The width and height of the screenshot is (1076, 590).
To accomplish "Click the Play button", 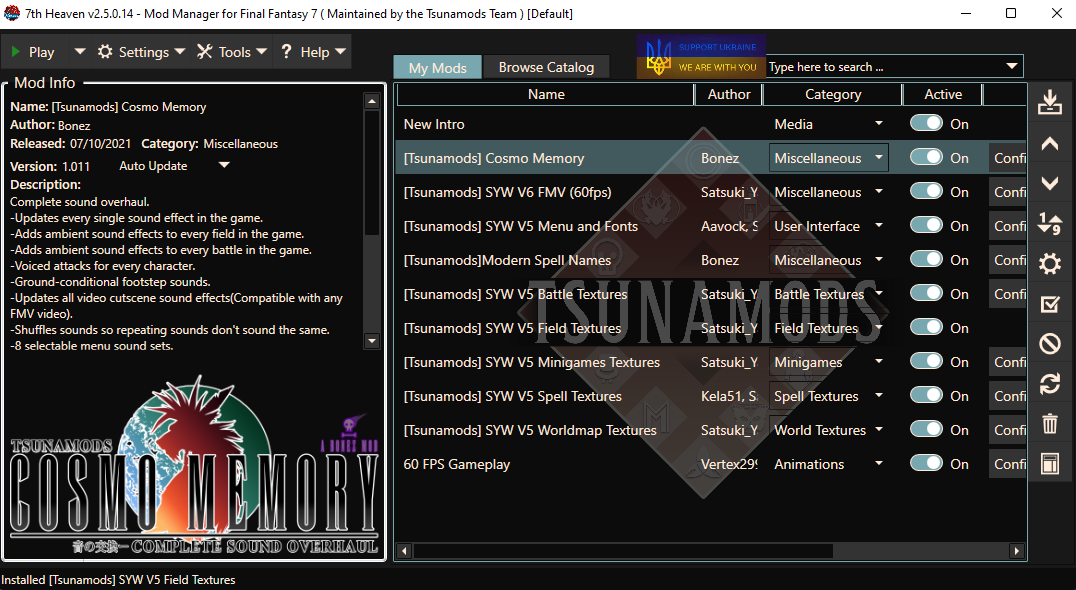I will pos(34,51).
